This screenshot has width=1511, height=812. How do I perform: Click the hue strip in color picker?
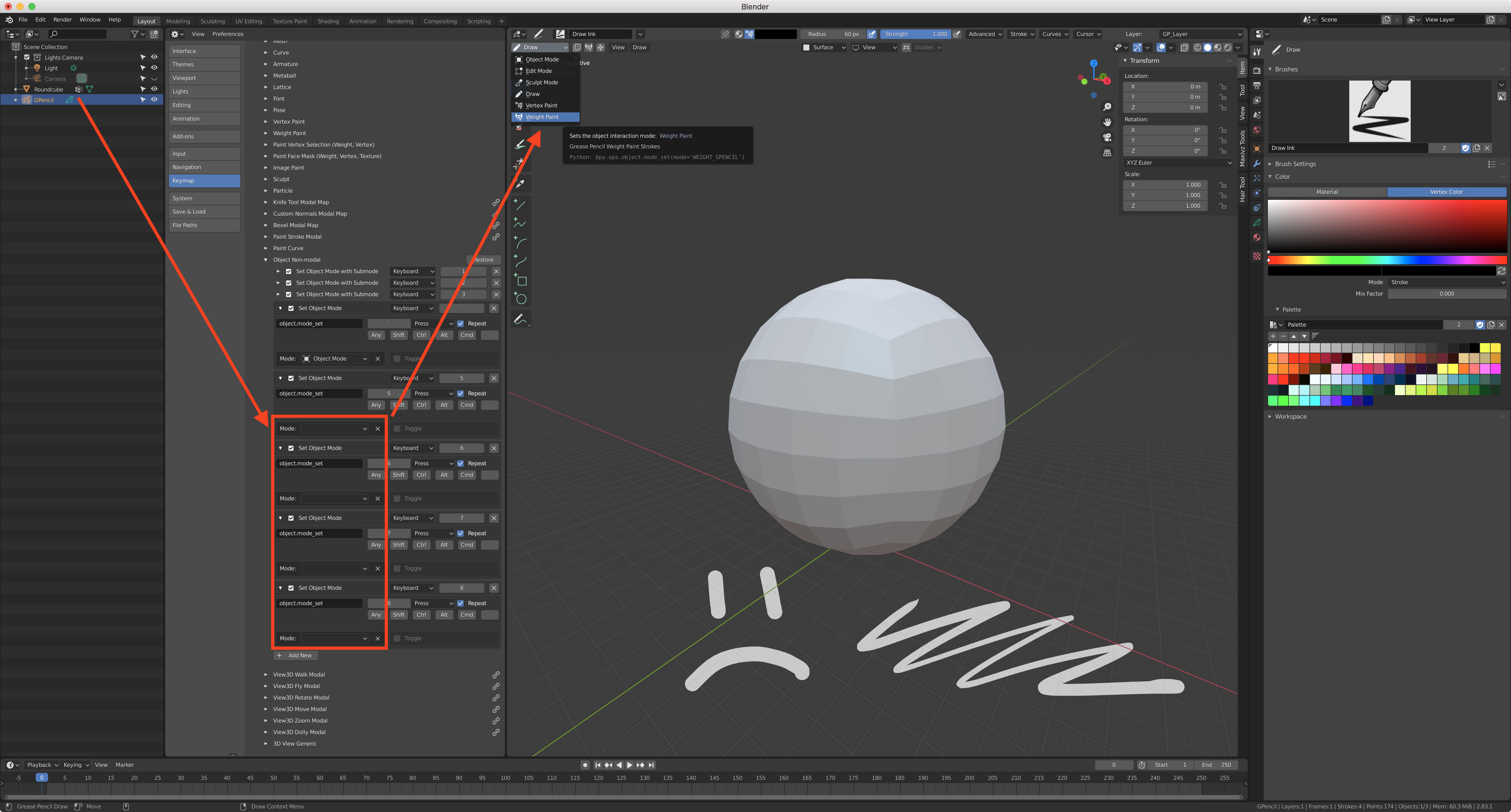pos(1387,260)
